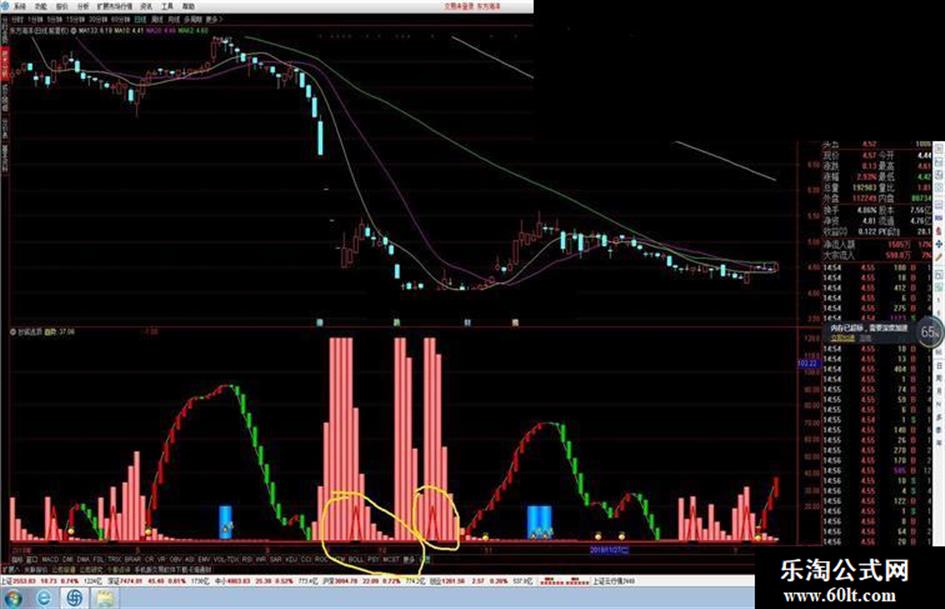This screenshot has width=945, height=609.
Task: Open the 系统 menu
Action: tap(20, 7)
